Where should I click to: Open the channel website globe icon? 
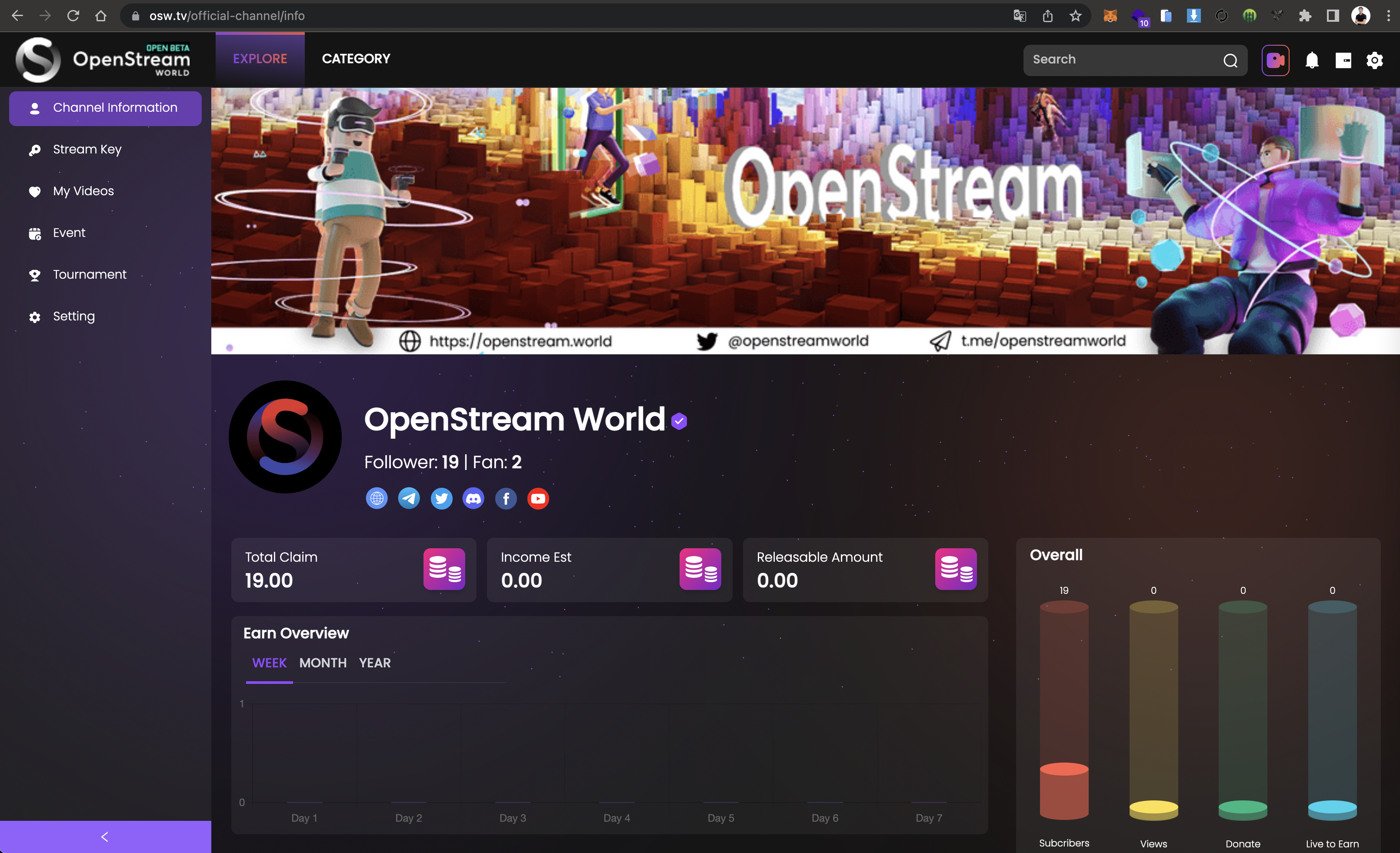tap(376, 498)
